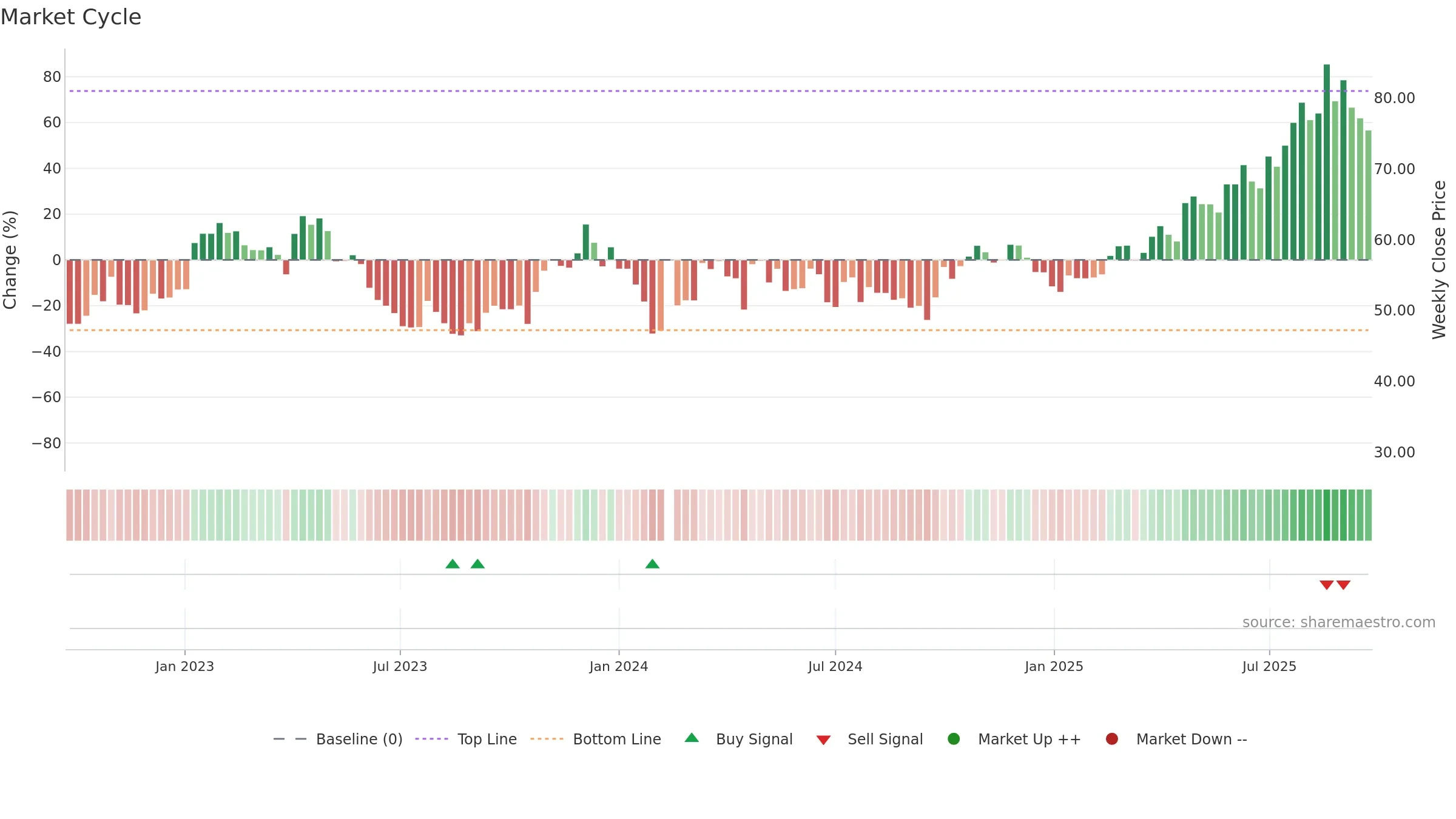Click the 60 change axis label
Screen dimensions: 1456x819
pos(52,123)
